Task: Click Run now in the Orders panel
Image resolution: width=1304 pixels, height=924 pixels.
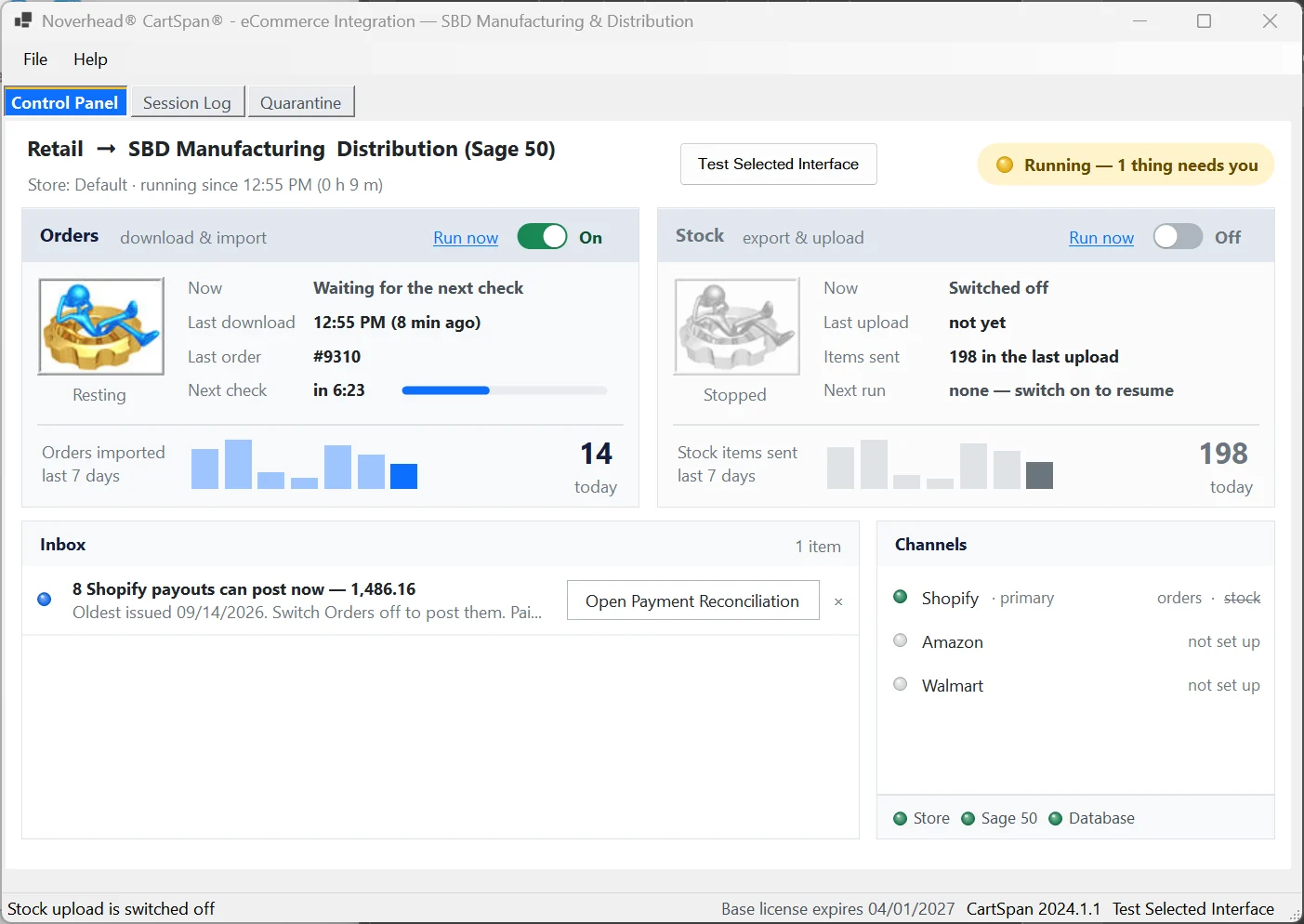Action: [x=466, y=238]
